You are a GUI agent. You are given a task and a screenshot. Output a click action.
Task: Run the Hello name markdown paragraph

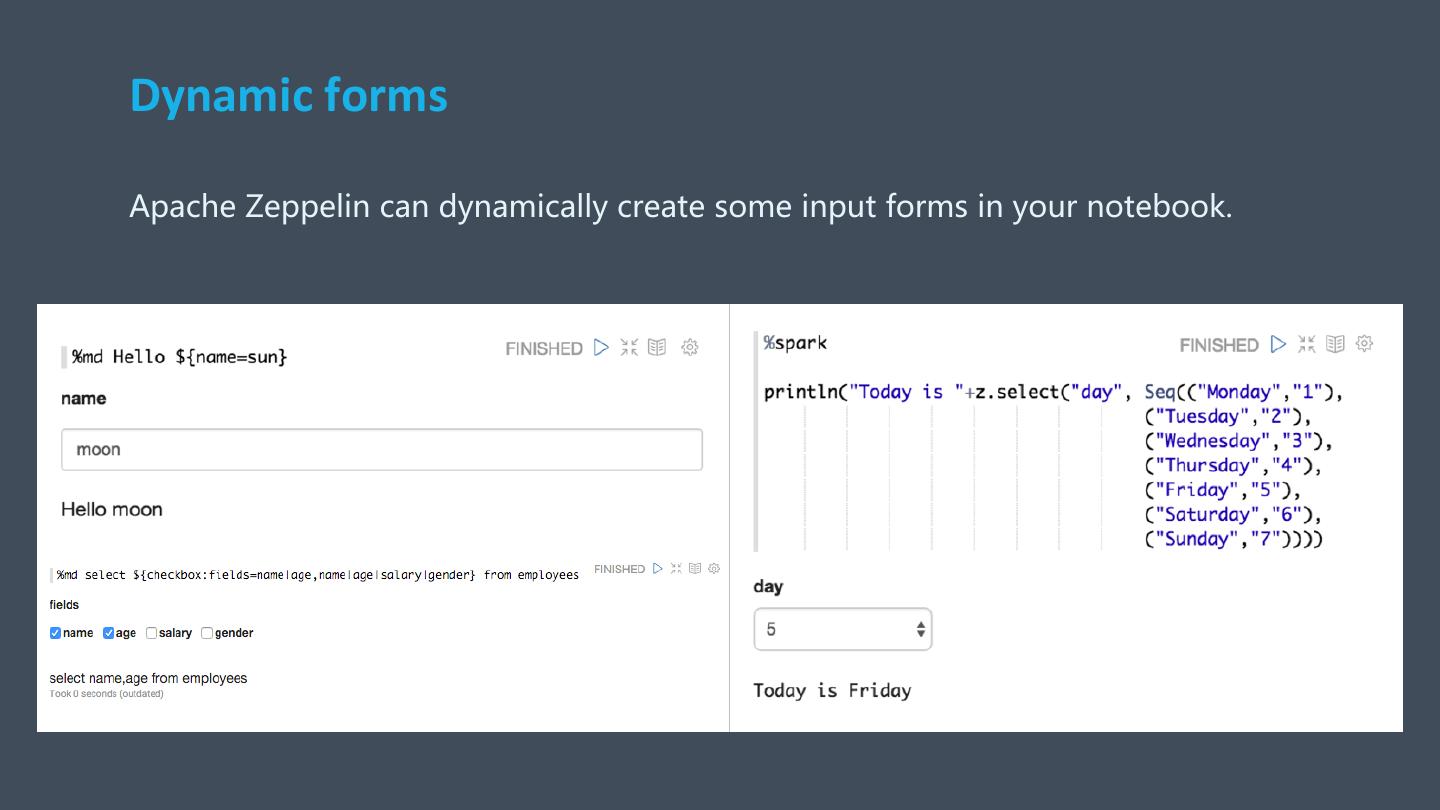pos(601,348)
